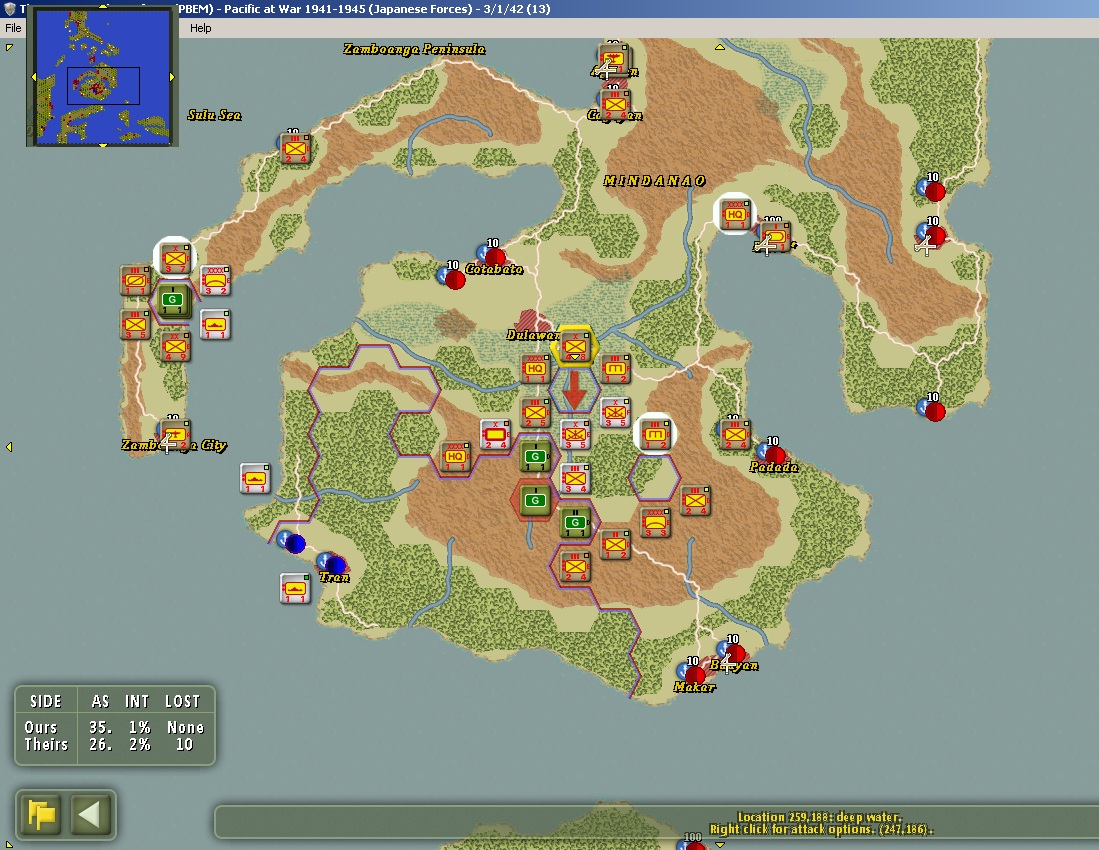Click the 'Ours' row in combat panel
Image resolution: width=1099 pixels, height=850 pixels.
click(114, 727)
